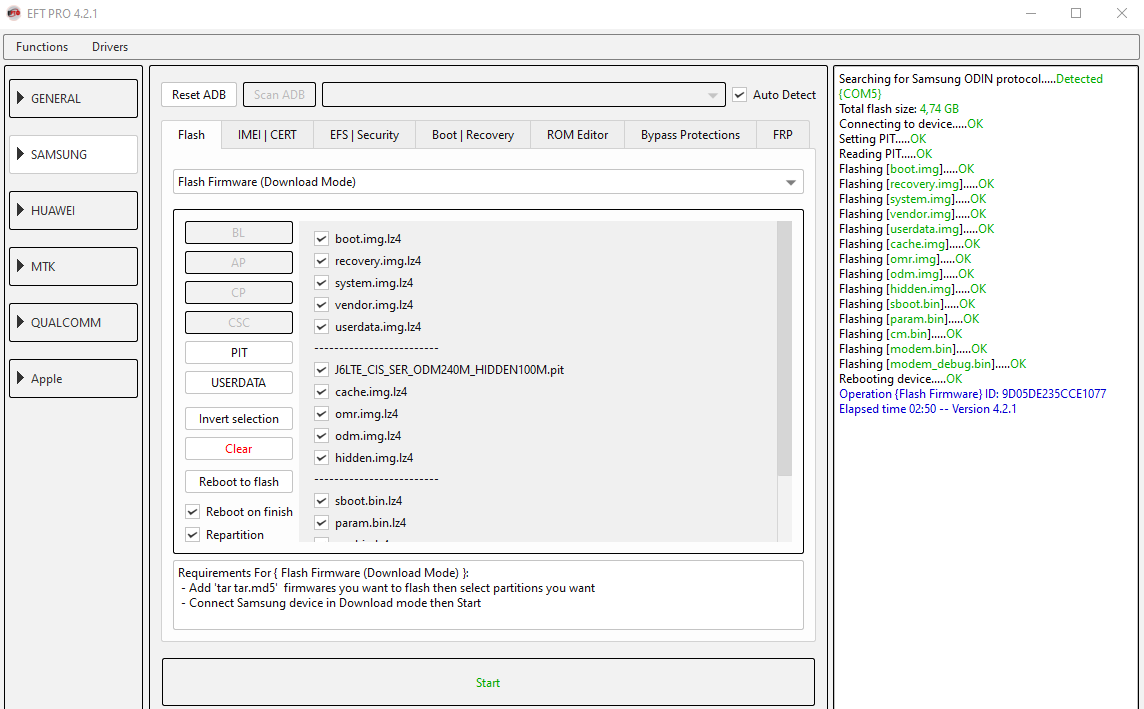Screen dimensions: 1144x709
Task: Switch to the IMEI | CERT tab
Action: click(267, 135)
